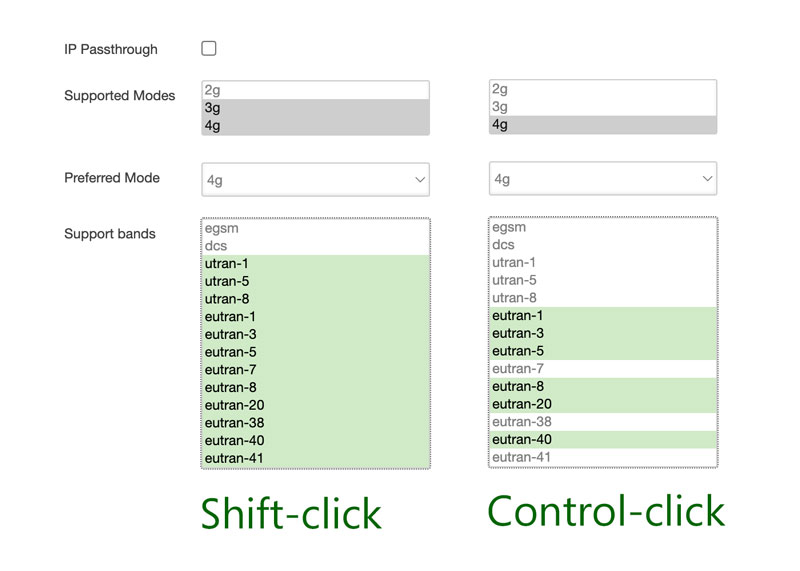Select eutran-41 in left Support bands list
The width and height of the screenshot is (800, 571).
315,458
